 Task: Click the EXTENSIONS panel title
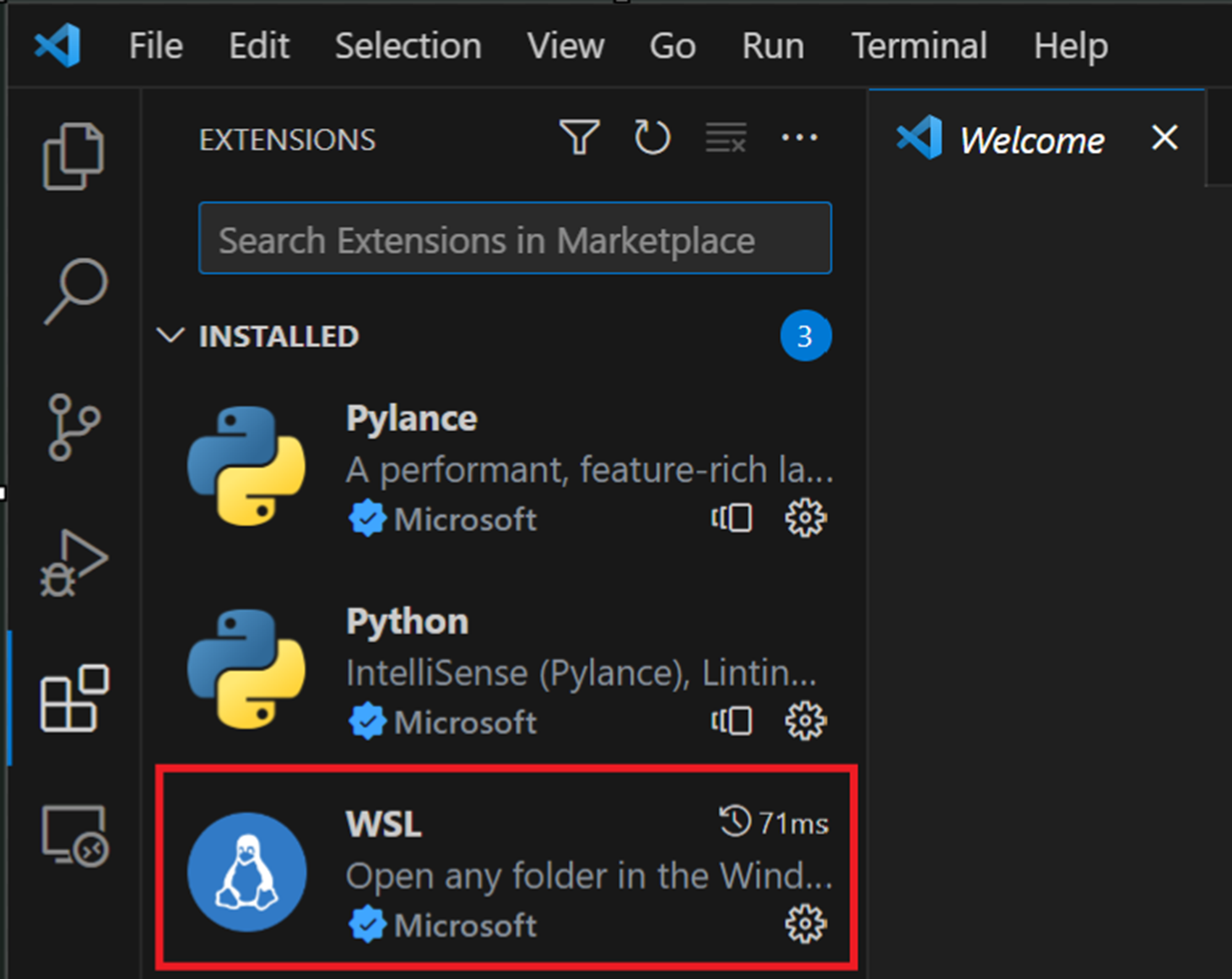click(x=288, y=139)
